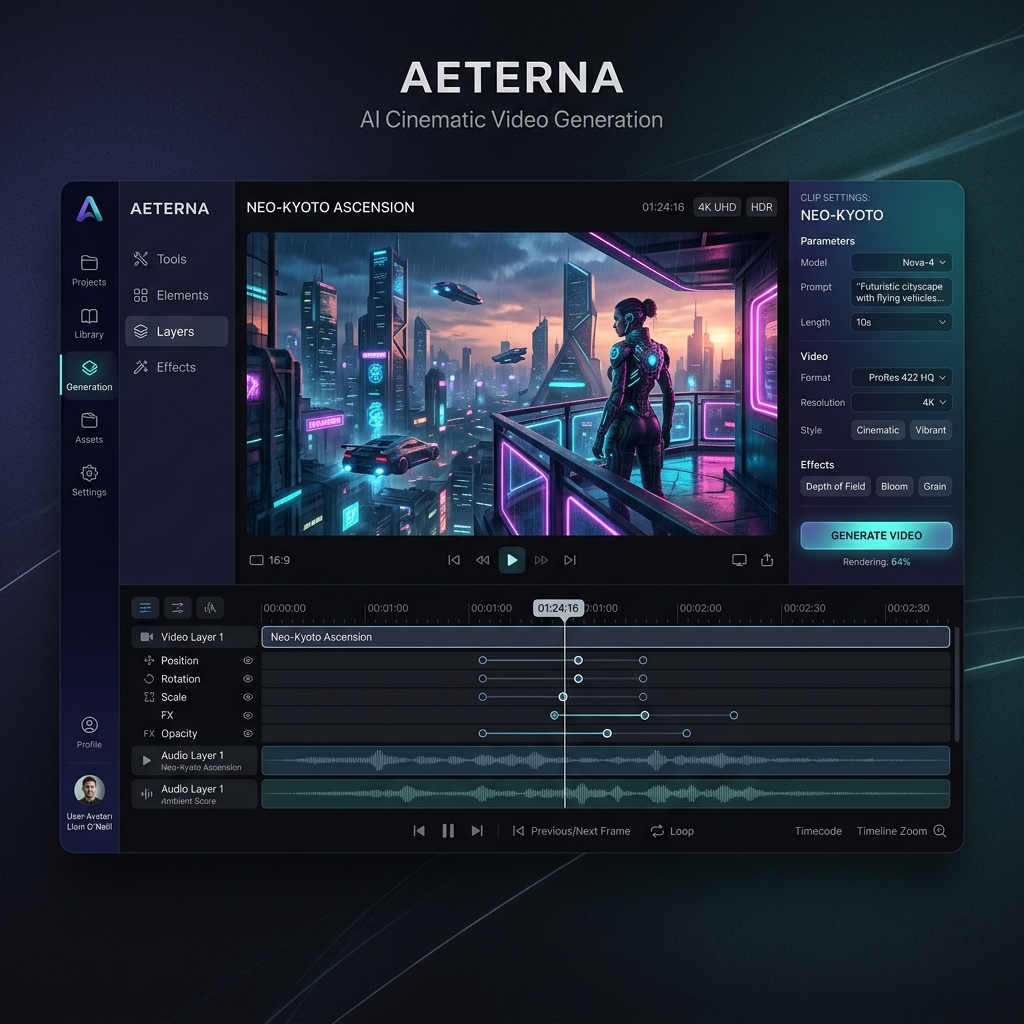Select the Effects menu item
1024x1024 pixels.
click(176, 367)
